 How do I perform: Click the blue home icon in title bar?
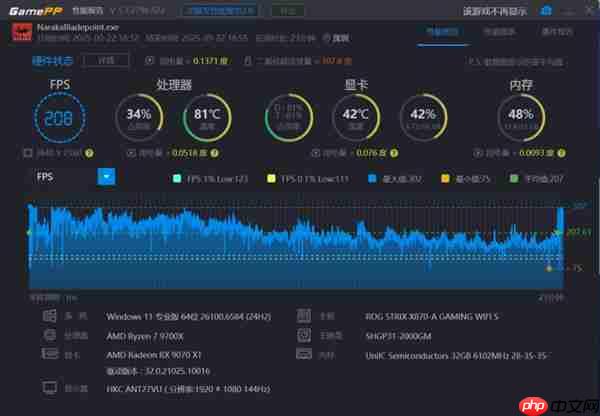546,10
